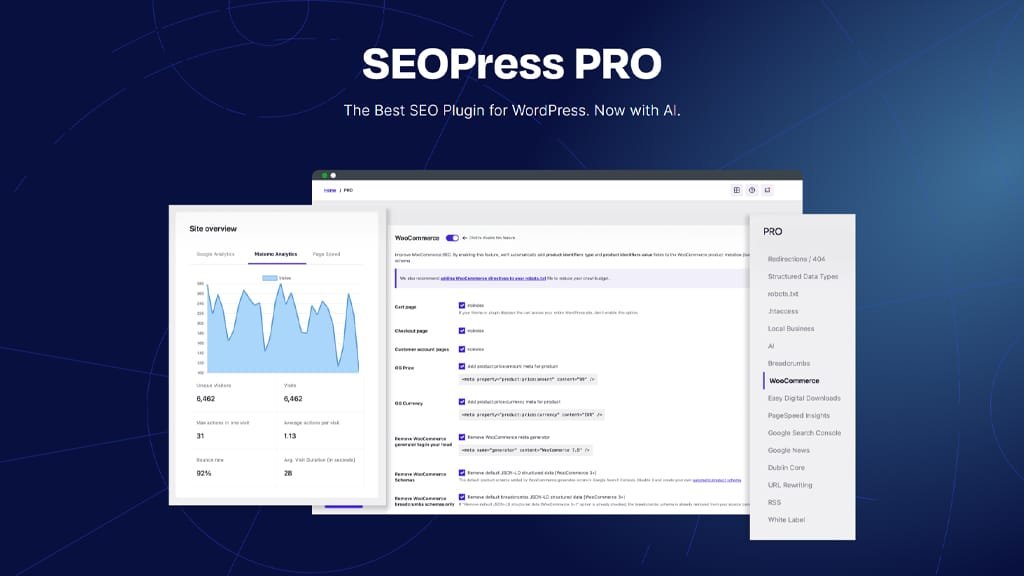Open the robots.txt directives recommendation link
Image resolution: width=1024 pixels, height=576 pixels.
point(493,278)
